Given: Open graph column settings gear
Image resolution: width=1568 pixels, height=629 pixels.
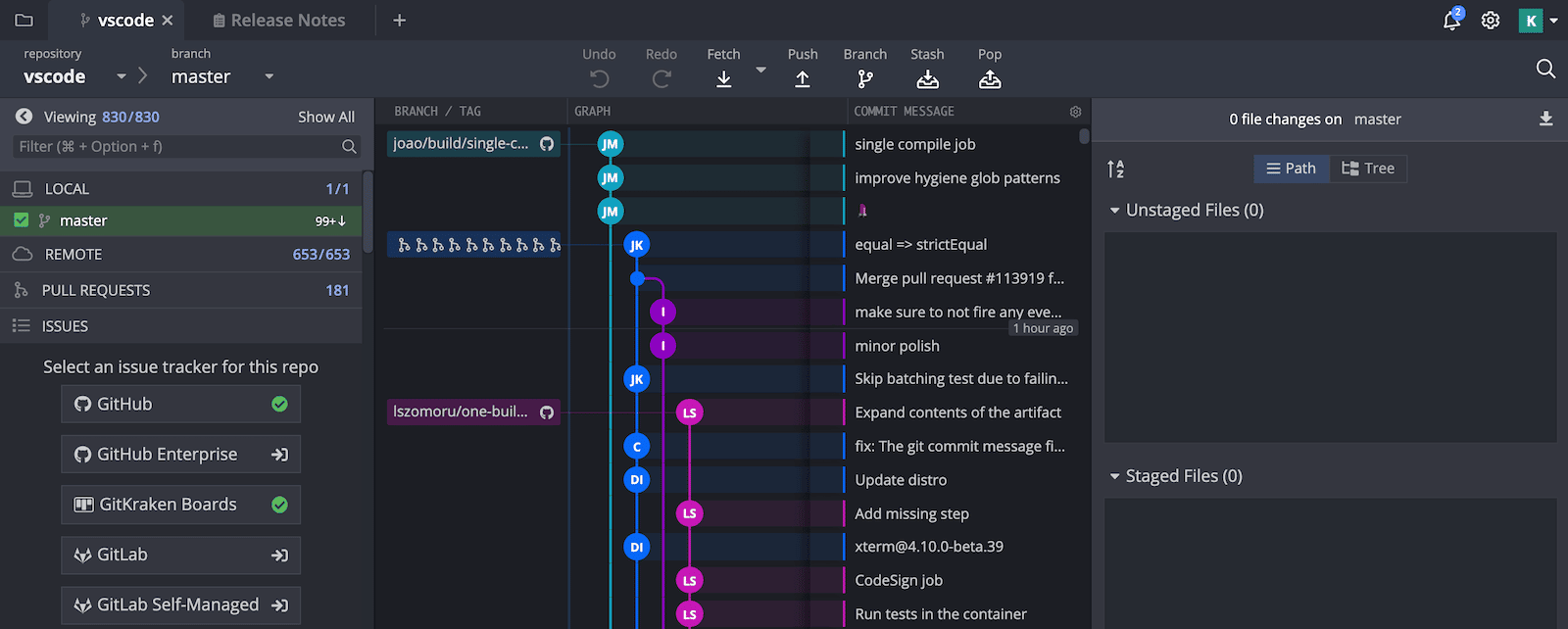Looking at the screenshot, I should [x=1075, y=112].
